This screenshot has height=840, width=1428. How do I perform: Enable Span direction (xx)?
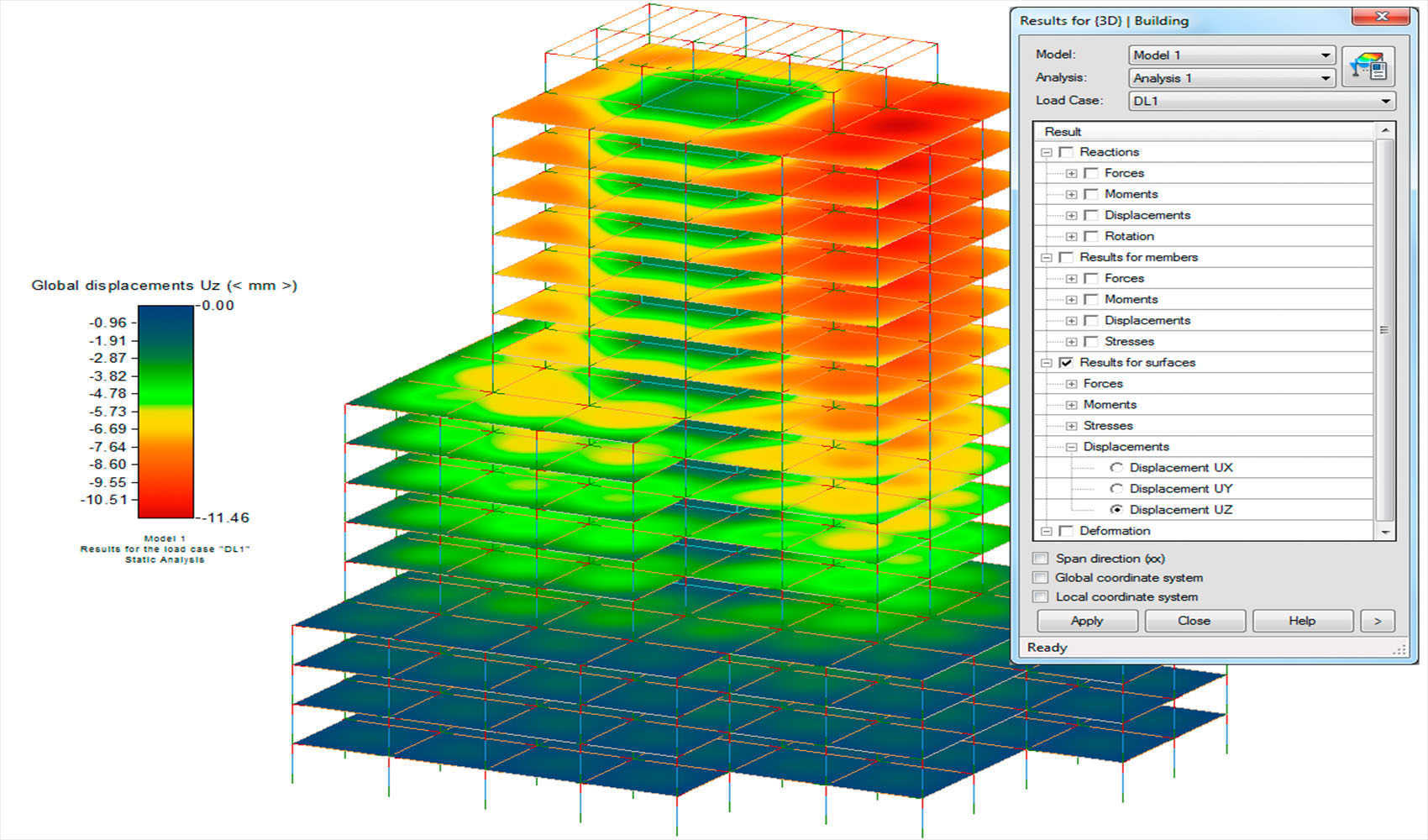(x=1040, y=558)
